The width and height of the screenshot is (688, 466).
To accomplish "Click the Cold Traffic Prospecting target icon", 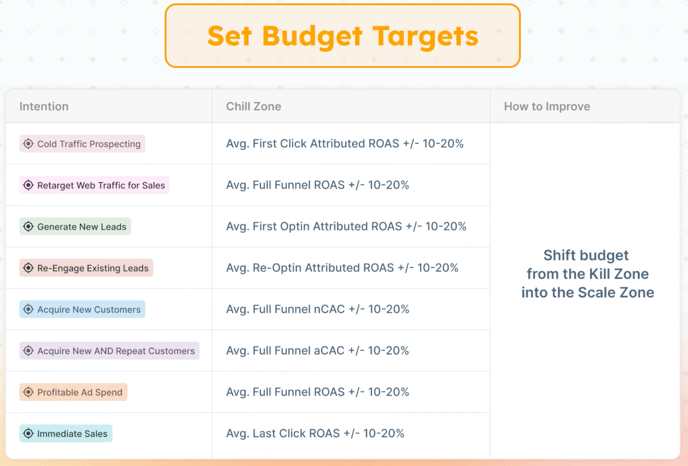I will [x=28, y=144].
